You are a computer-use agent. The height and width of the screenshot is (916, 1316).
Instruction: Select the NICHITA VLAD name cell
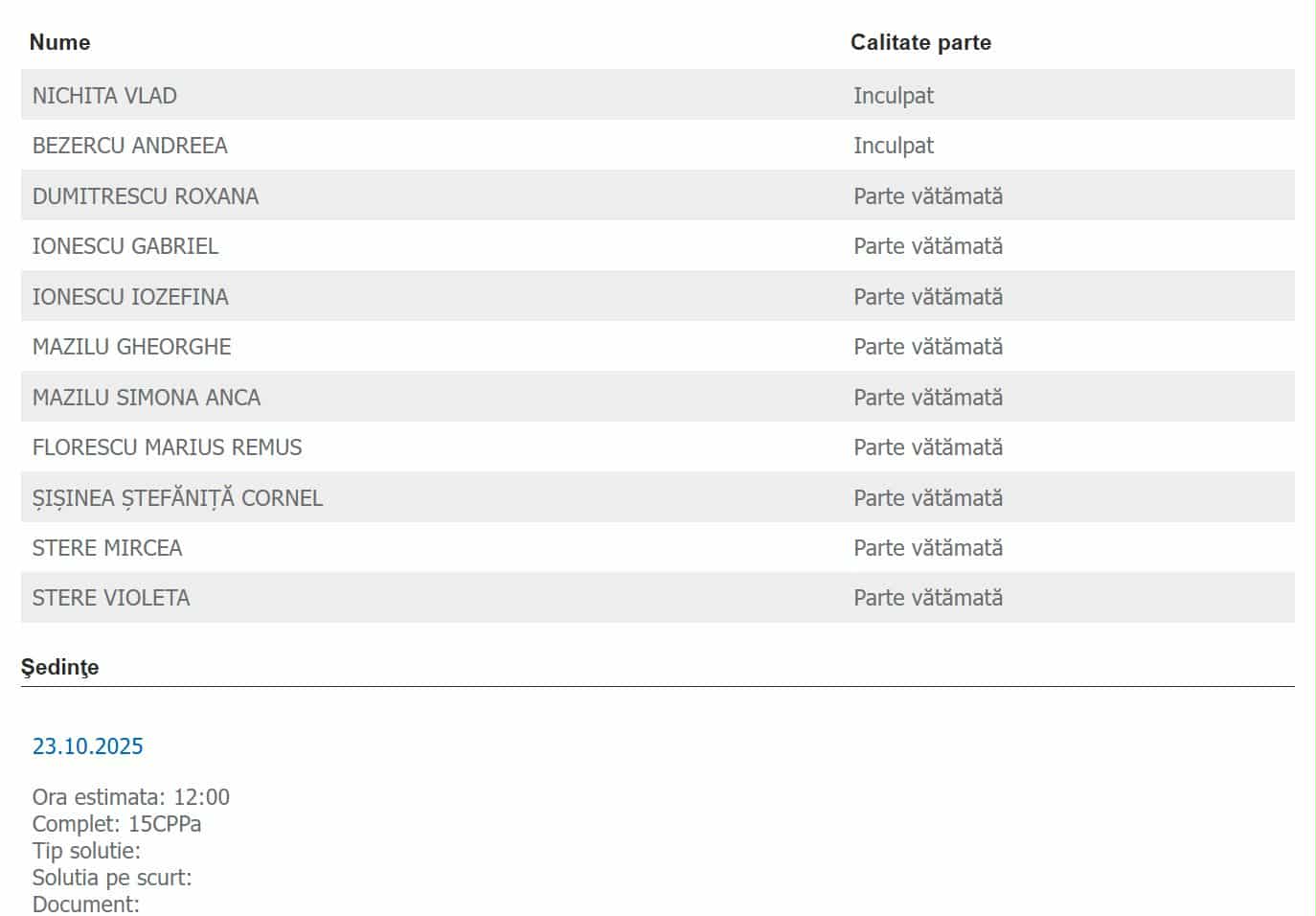click(x=104, y=96)
